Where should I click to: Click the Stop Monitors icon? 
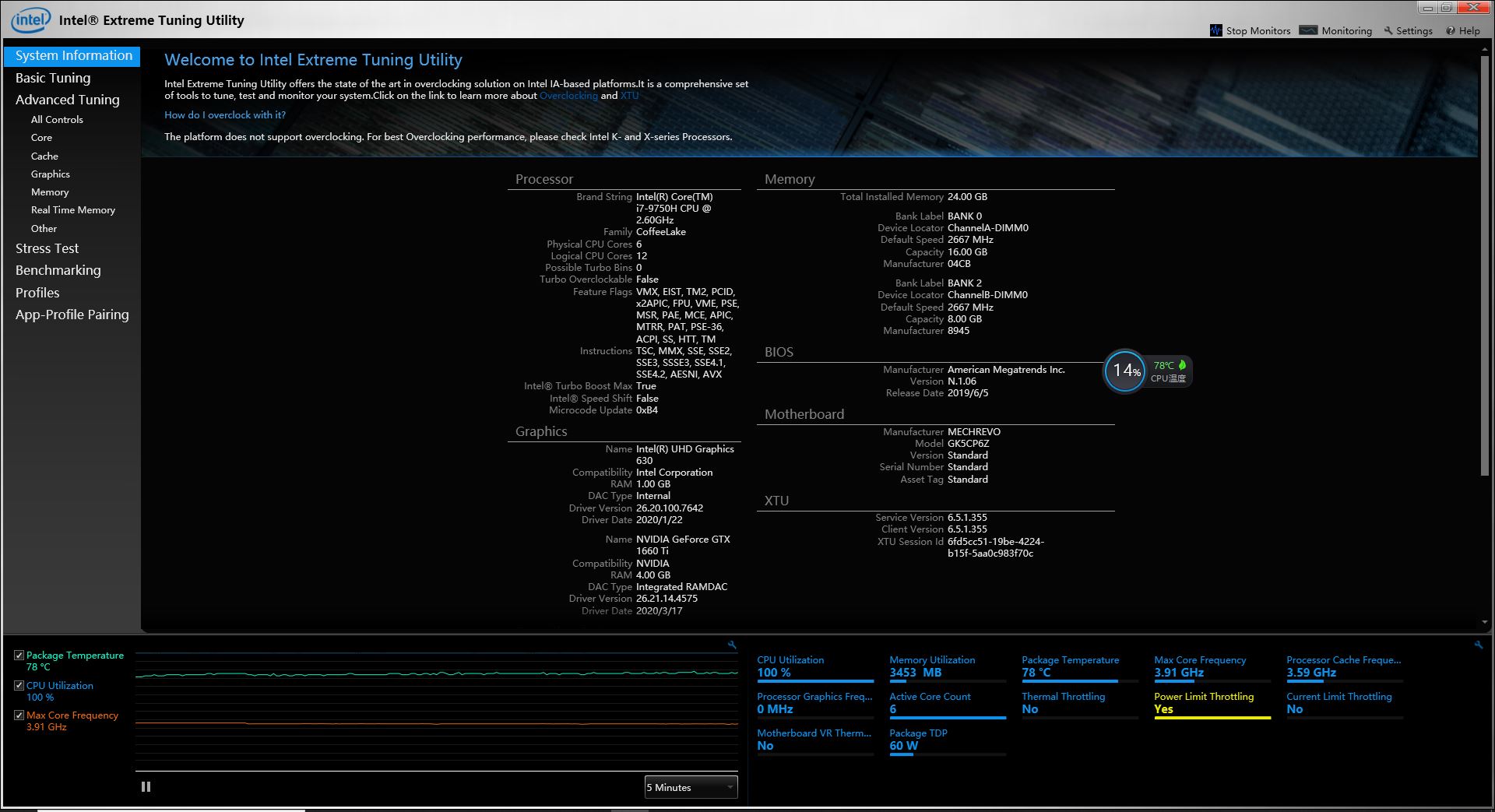(1215, 30)
